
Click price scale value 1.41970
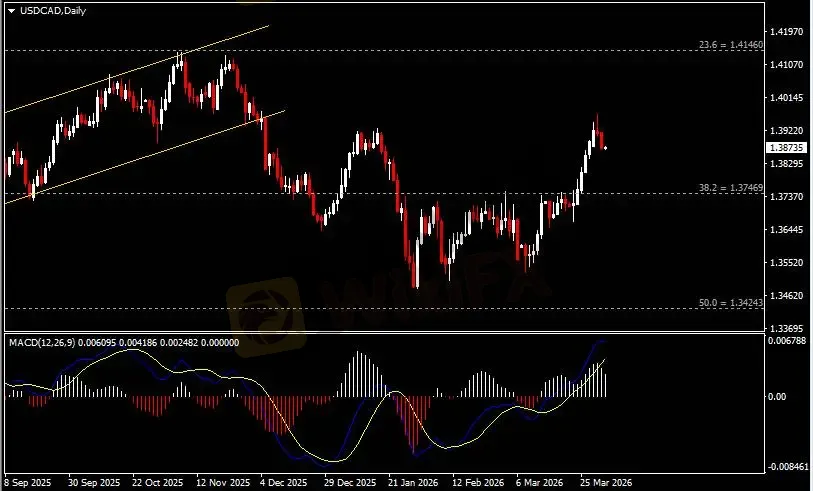click(786, 32)
